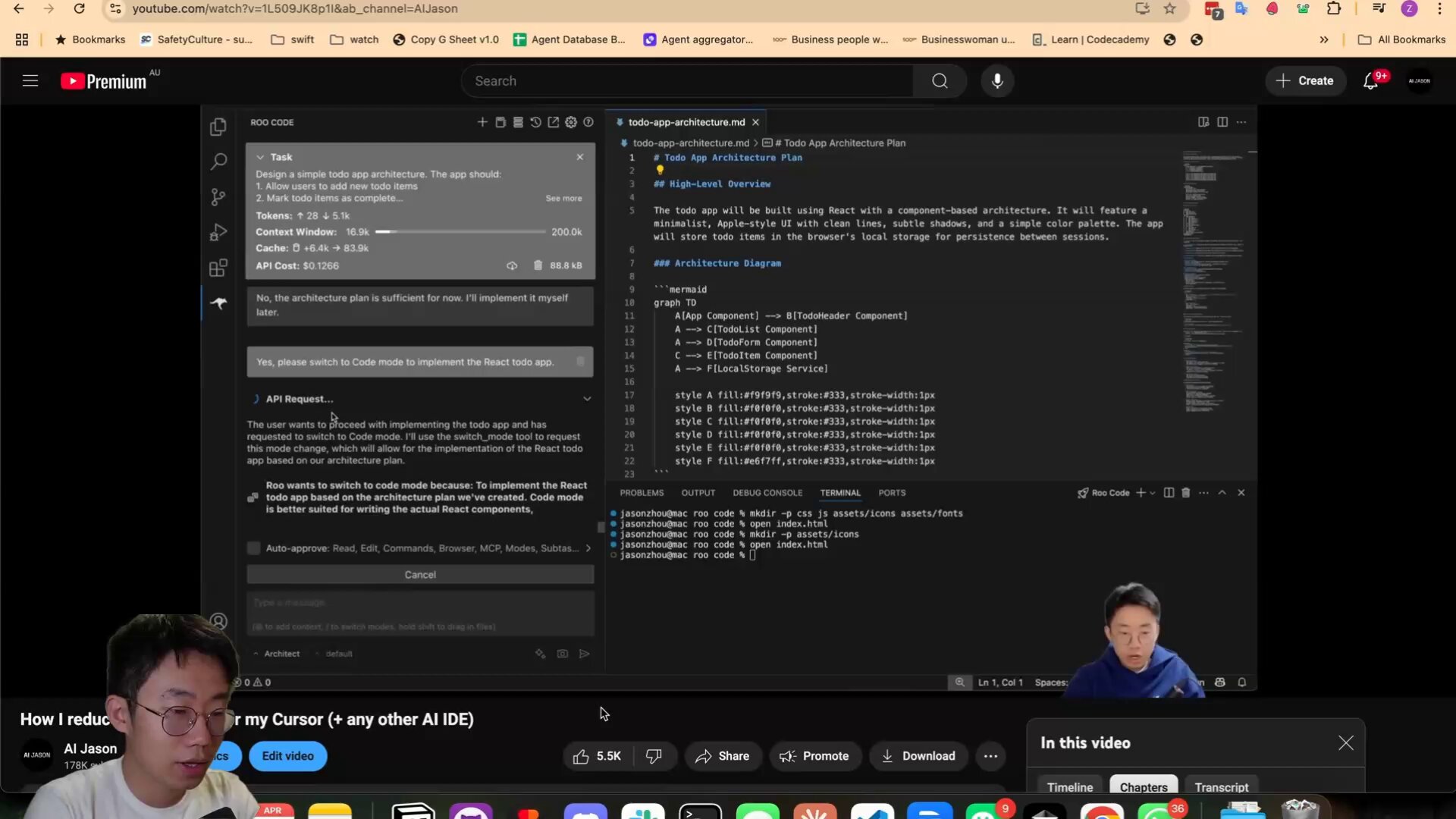
Task: Open the Search icon in activity bar
Action: pyautogui.click(x=218, y=162)
